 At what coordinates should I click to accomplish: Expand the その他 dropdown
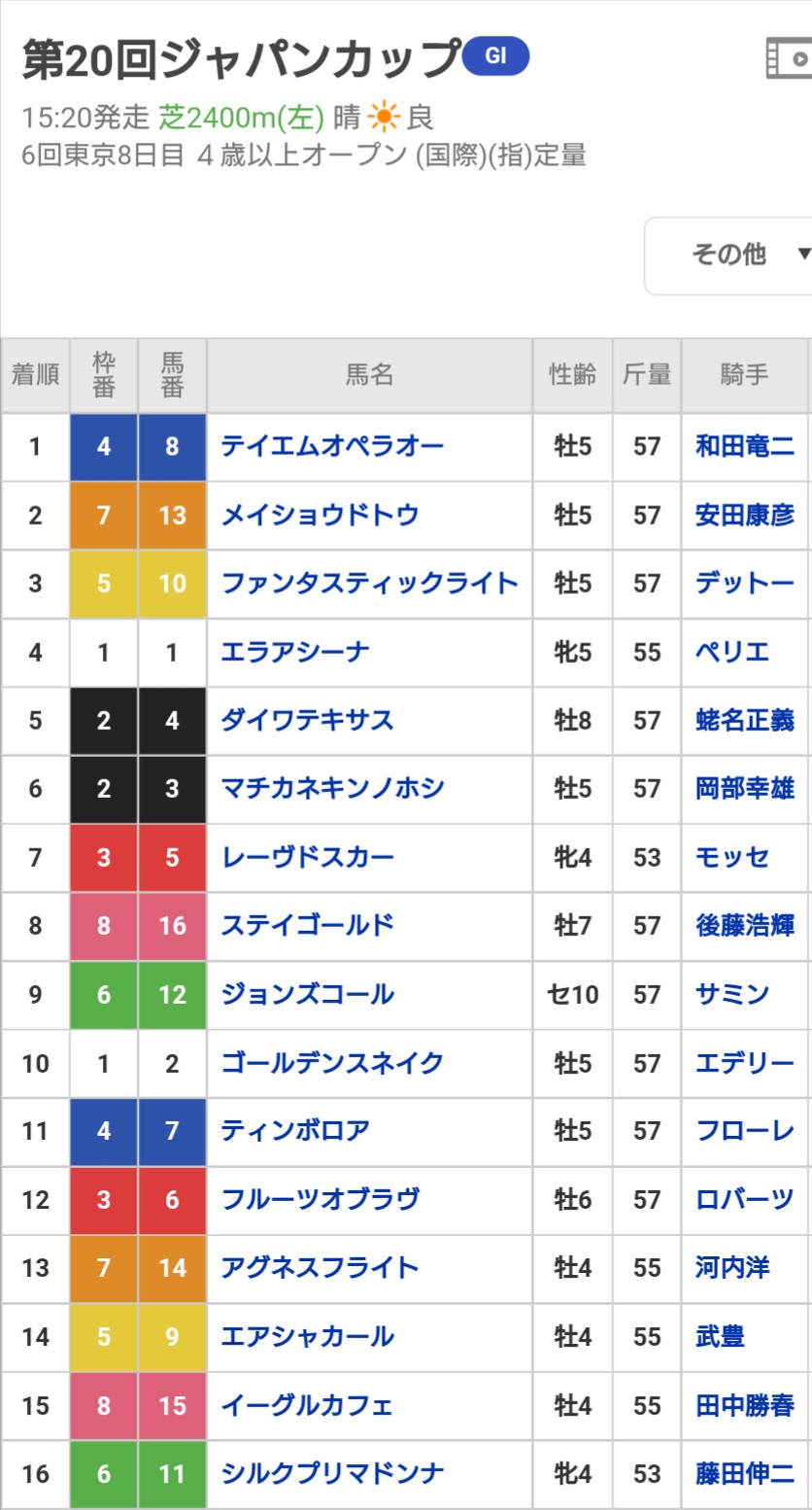728,255
